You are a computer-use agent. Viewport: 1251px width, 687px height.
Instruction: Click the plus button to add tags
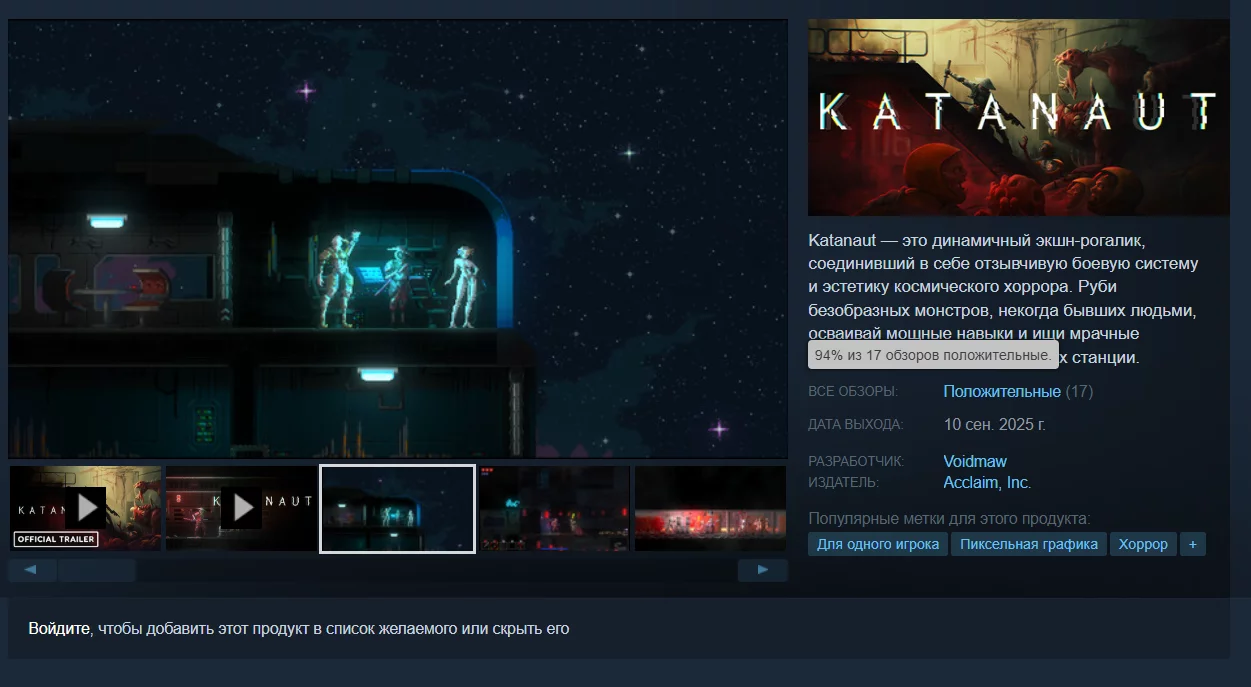pyautogui.click(x=1192, y=544)
